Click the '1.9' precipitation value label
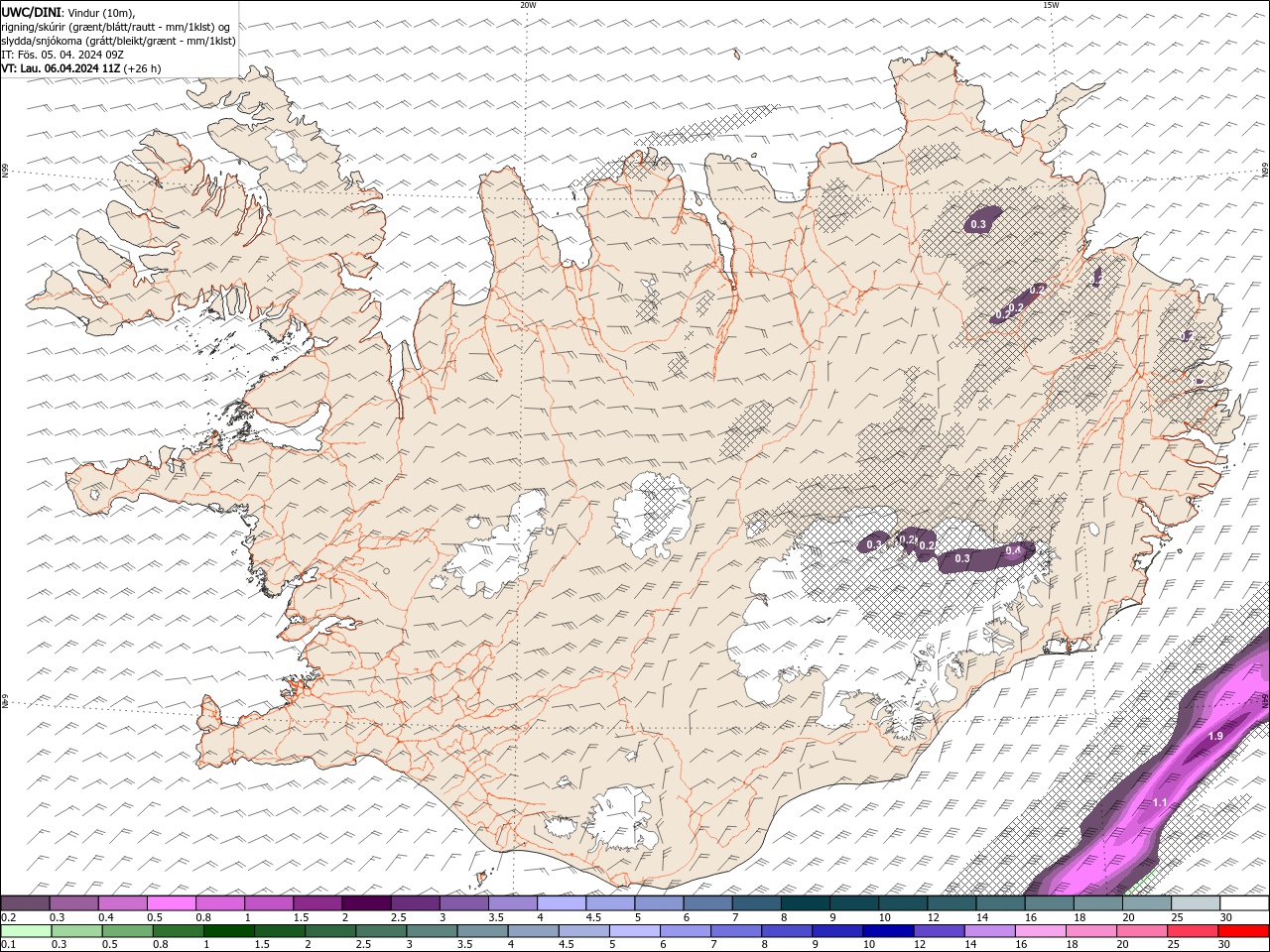 (x=1215, y=736)
